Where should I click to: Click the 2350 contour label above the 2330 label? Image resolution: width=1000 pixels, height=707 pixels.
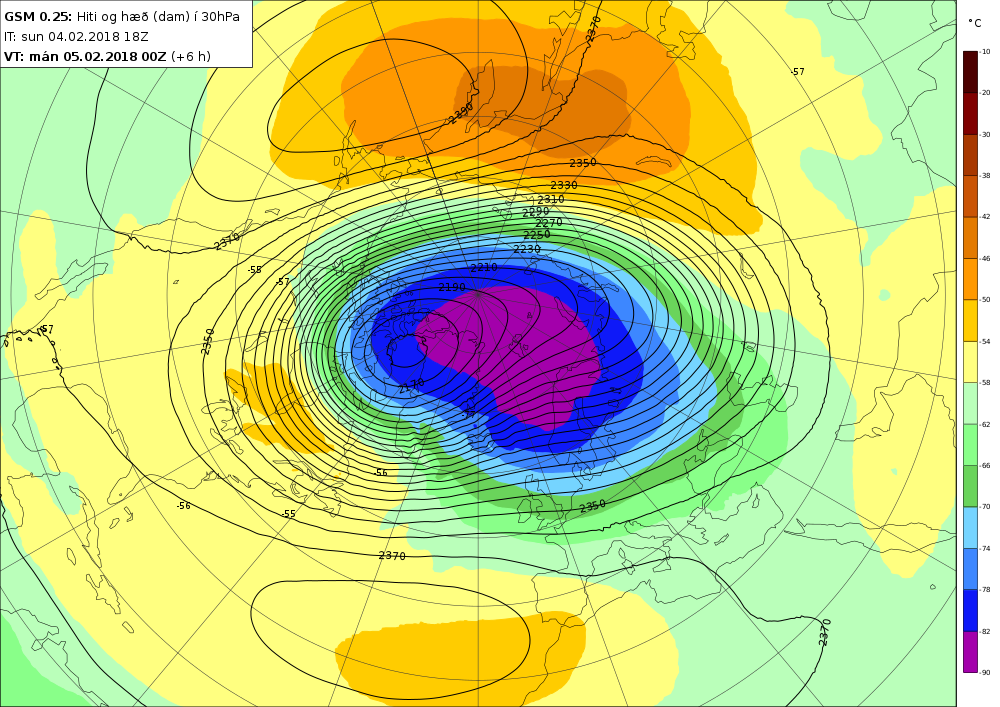click(x=582, y=163)
